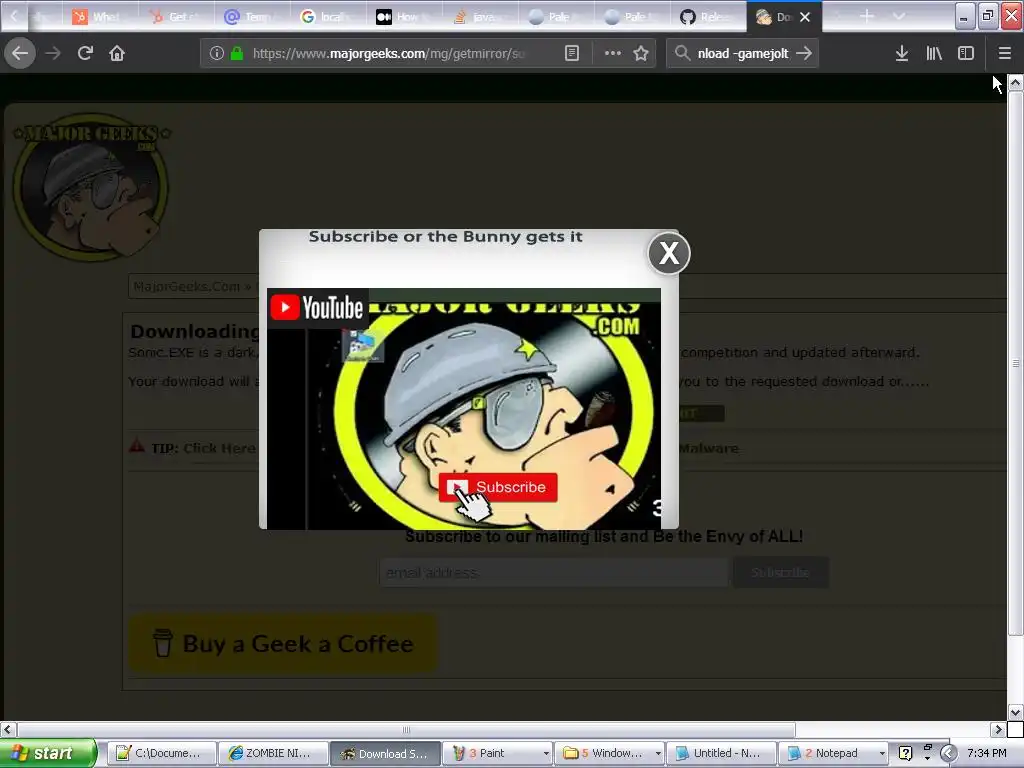Open the Firefox hamburger menu

[x=1004, y=54]
